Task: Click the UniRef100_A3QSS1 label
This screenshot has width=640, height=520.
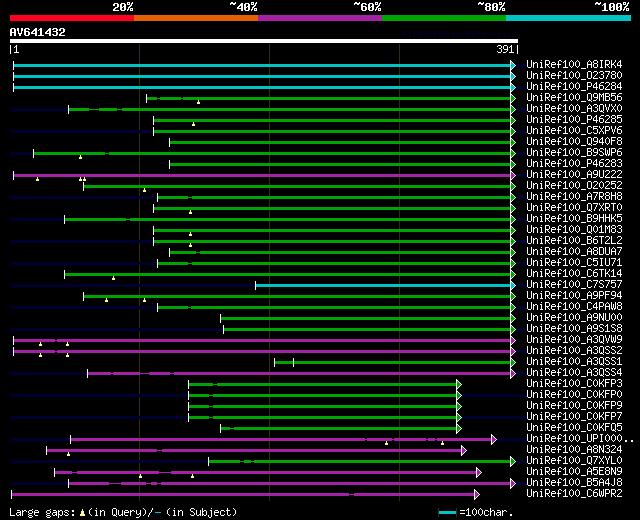Action: point(574,362)
